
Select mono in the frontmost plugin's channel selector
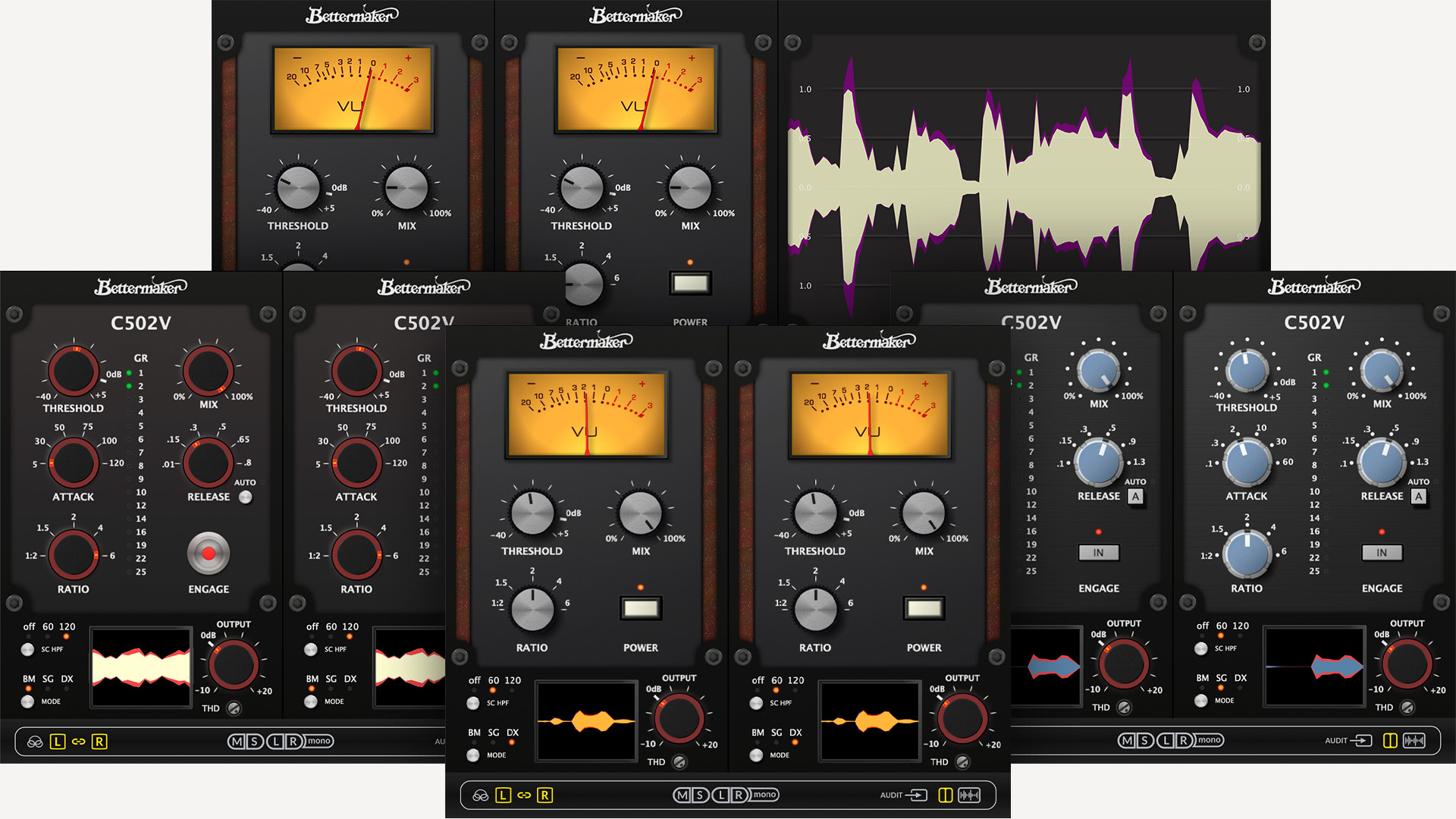[x=764, y=795]
